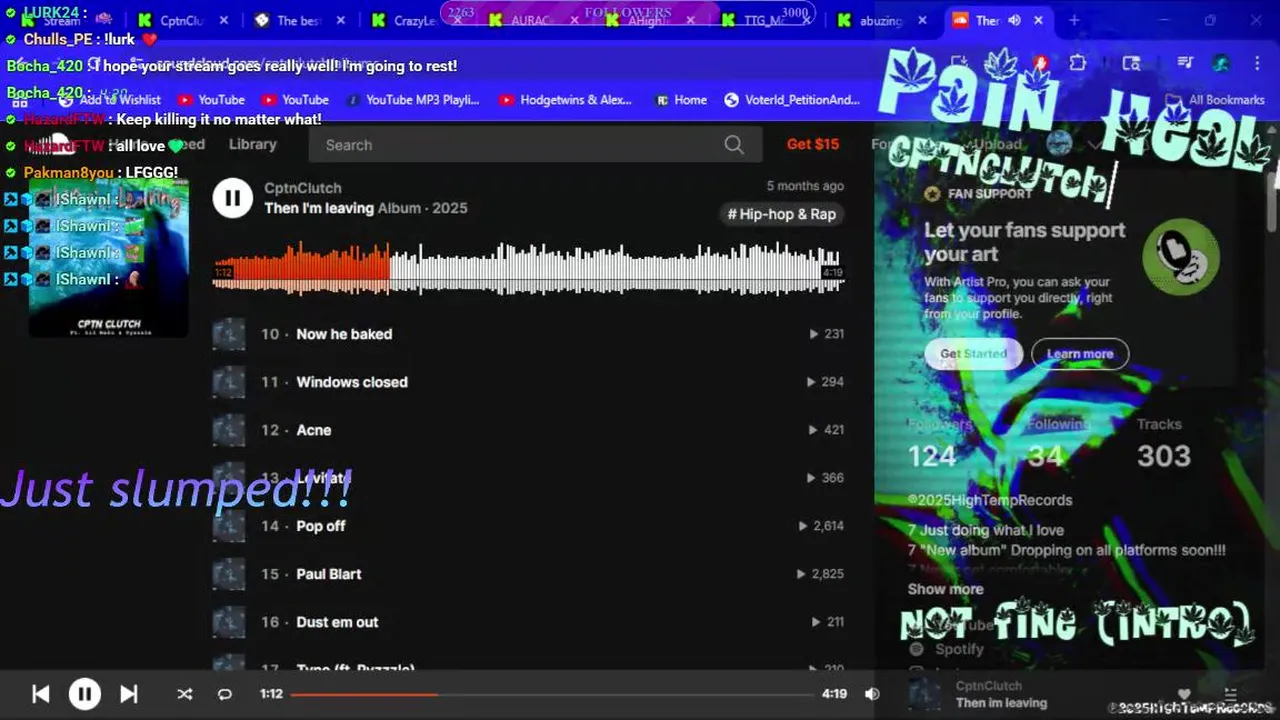Open the CptnClutch artist link above waveform
This screenshot has width=1280, height=720.
coord(303,188)
